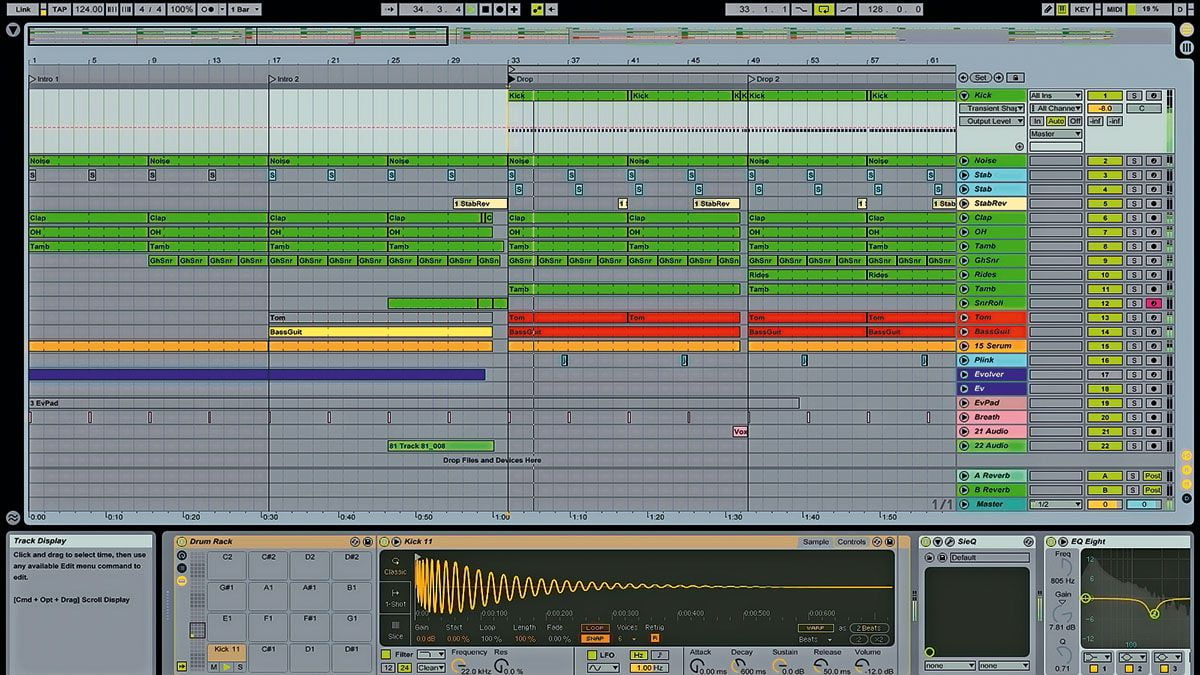Open the Master output routing dropdown
Screen dimensions: 1200x675
point(1056,133)
